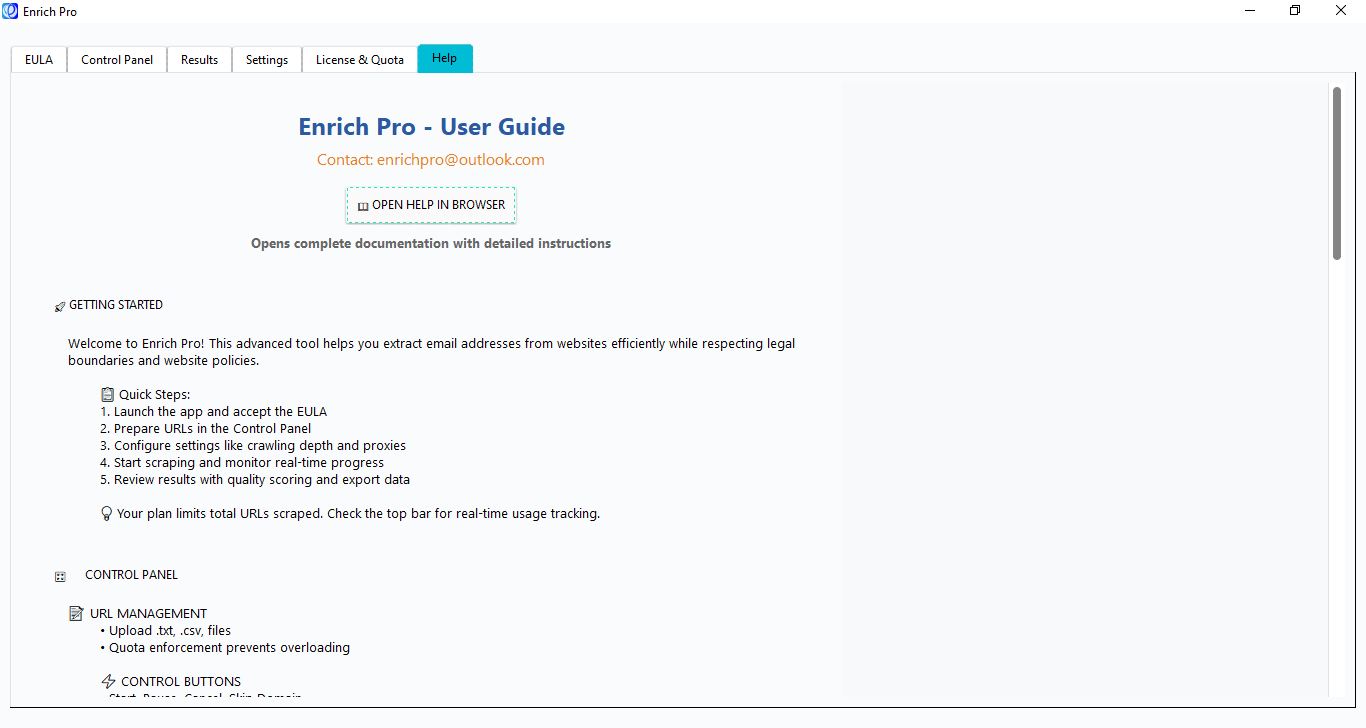Click the CONTROL PANEL section heading
This screenshot has height=728, width=1366.
pyautogui.click(x=132, y=575)
